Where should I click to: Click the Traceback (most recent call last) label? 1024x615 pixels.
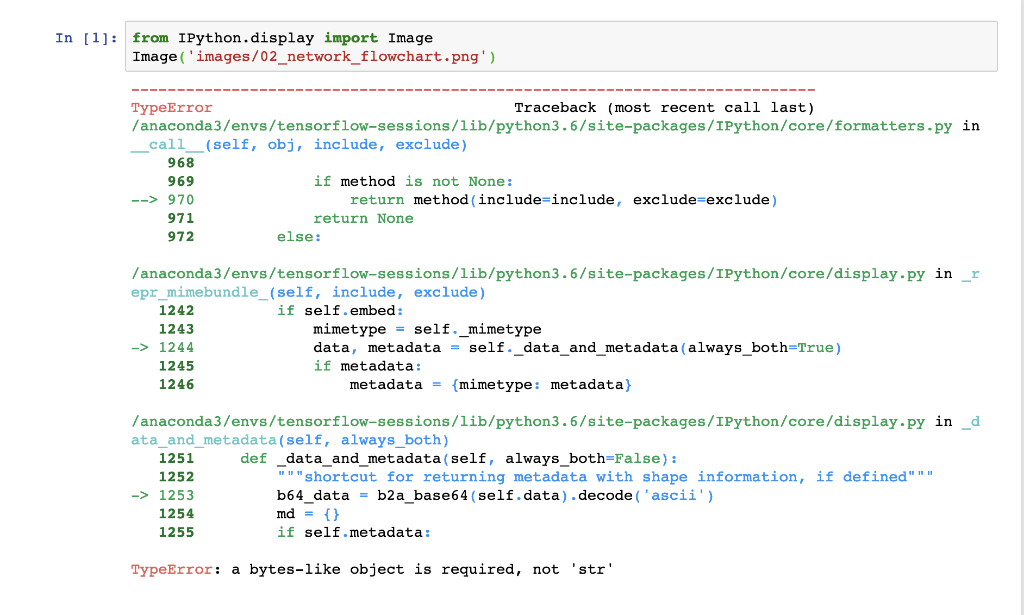[x=663, y=107]
